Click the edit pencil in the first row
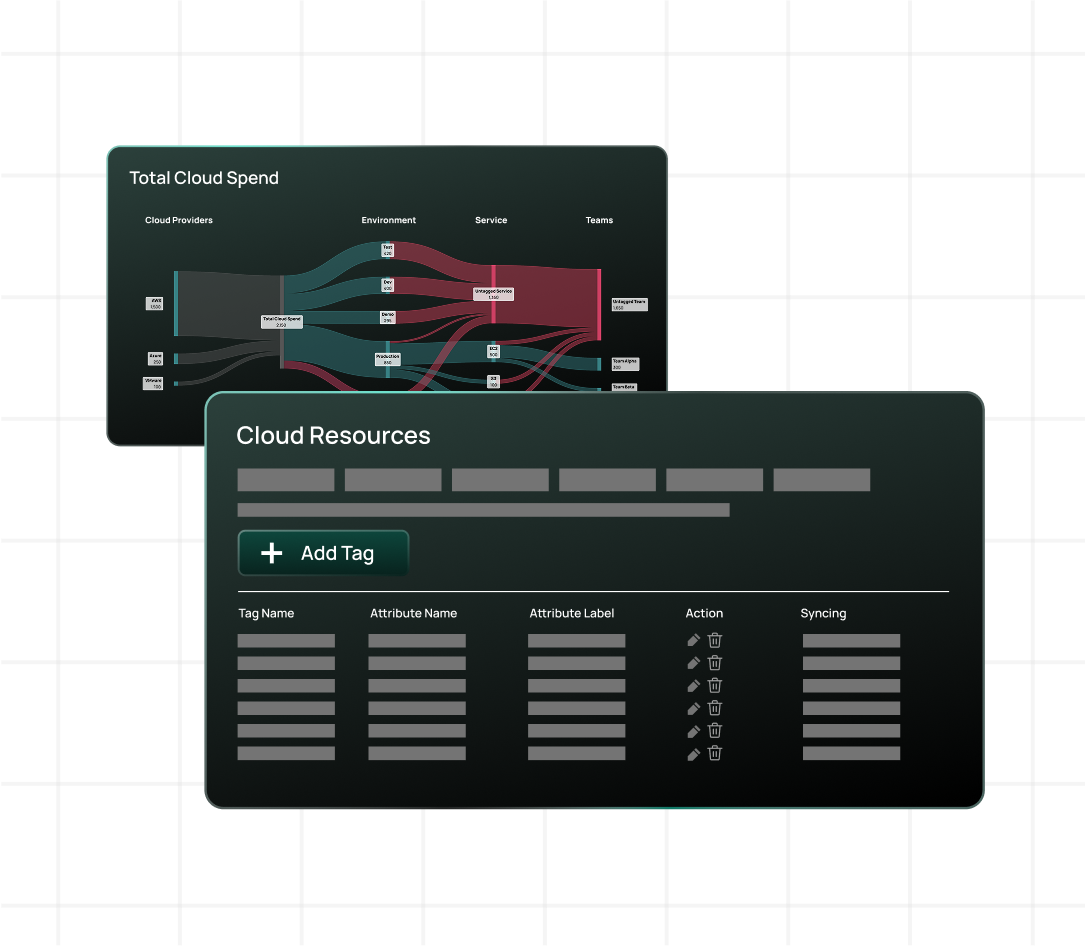 693,641
